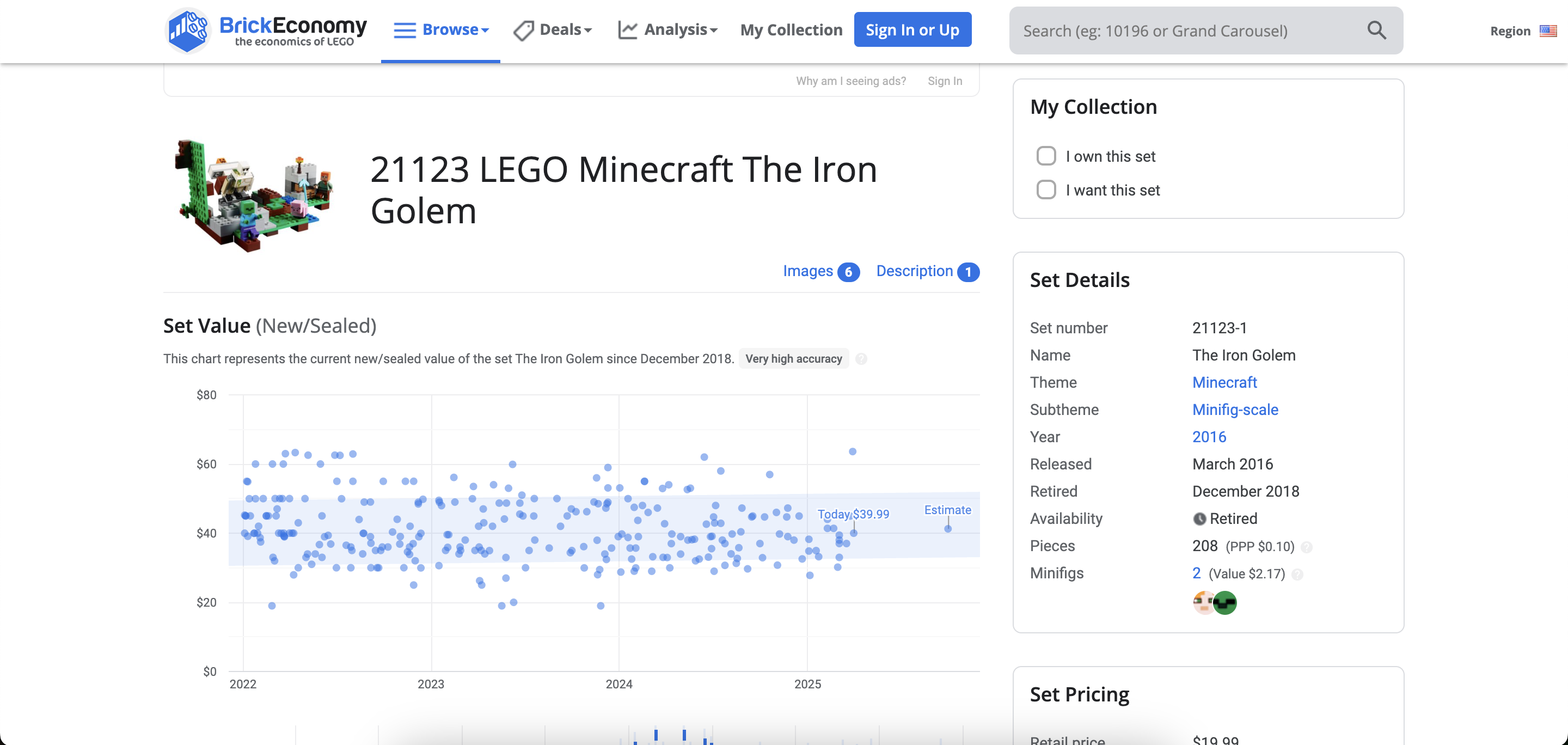Check the 'I want this set' box
The image size is (1568, 745).
coord(1046,190)
